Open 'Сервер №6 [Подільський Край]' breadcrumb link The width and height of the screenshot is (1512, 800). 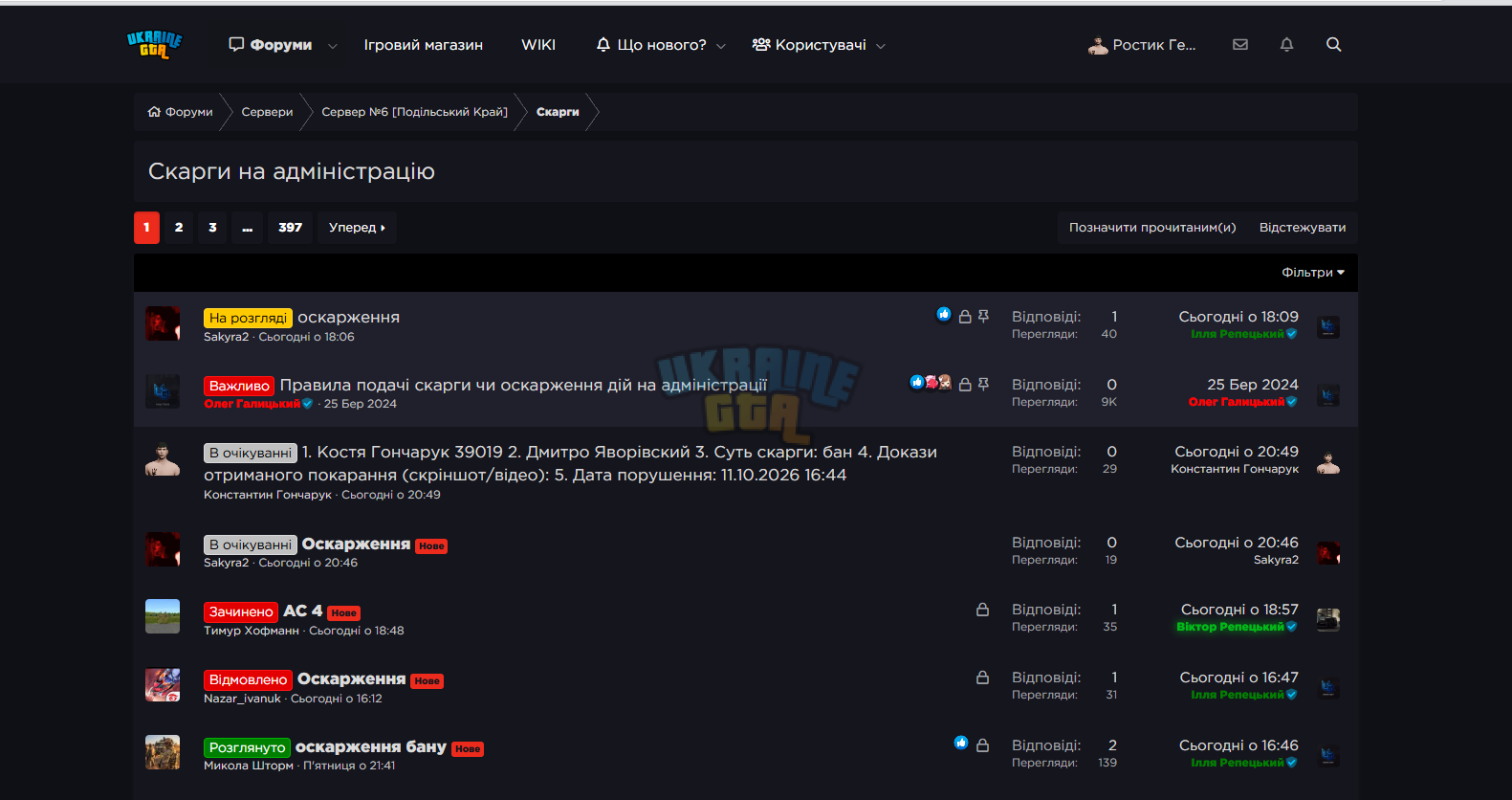pyautogui.click(x=414, y=112)
